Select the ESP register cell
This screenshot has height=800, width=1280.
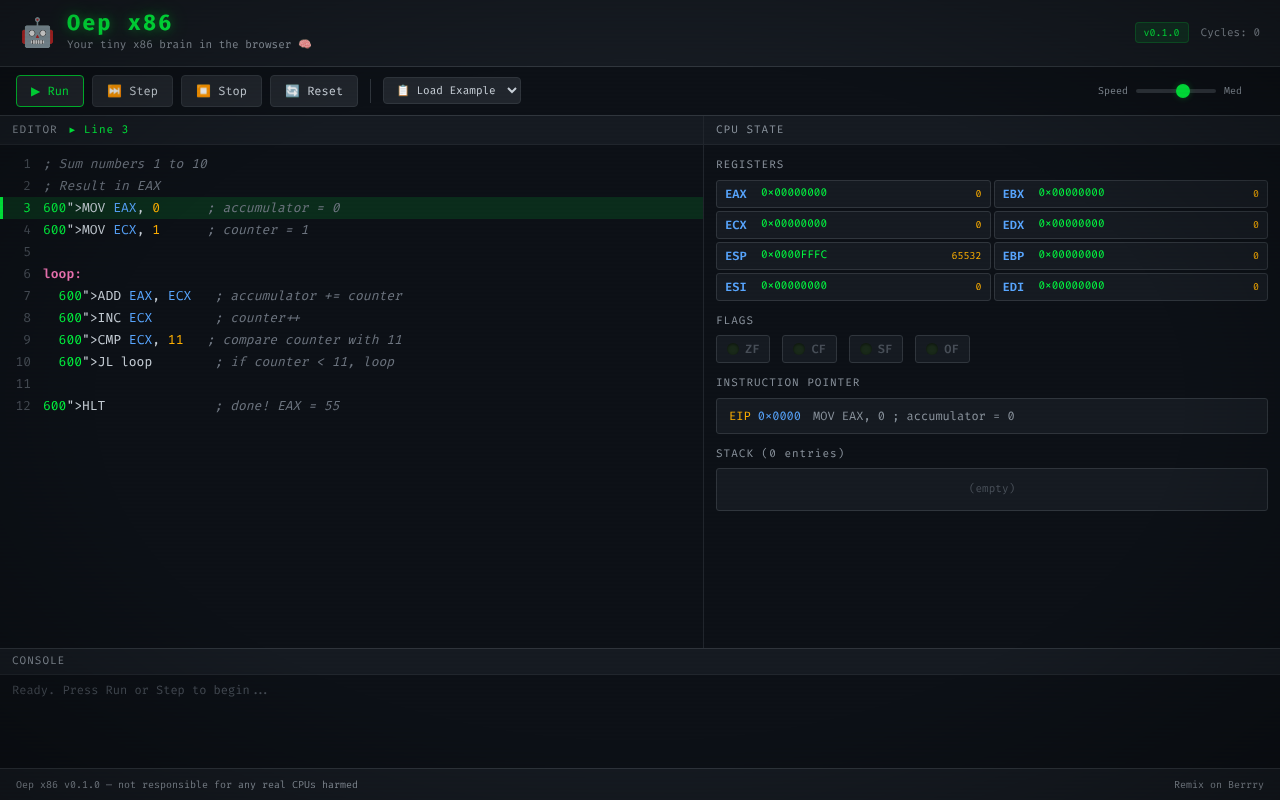853,256
